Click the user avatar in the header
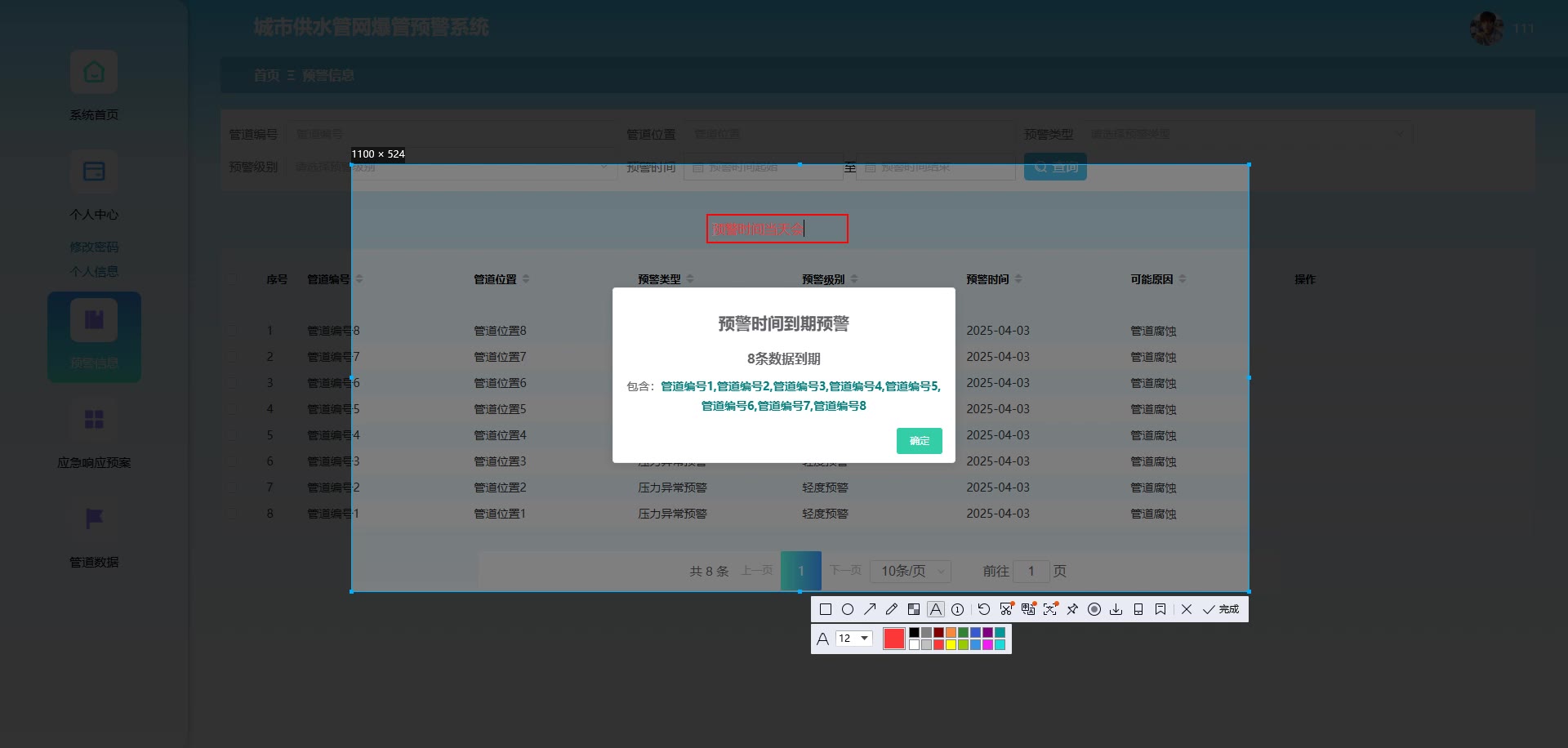1568x748 pixels. pos(1486,29)
